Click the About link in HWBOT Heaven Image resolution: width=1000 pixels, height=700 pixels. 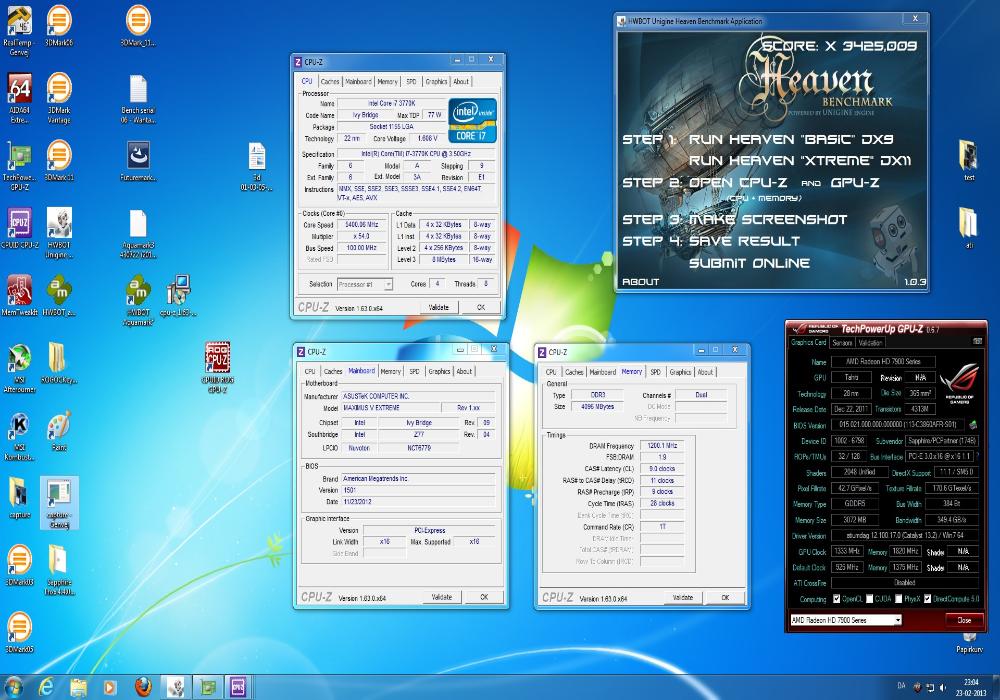640,282
